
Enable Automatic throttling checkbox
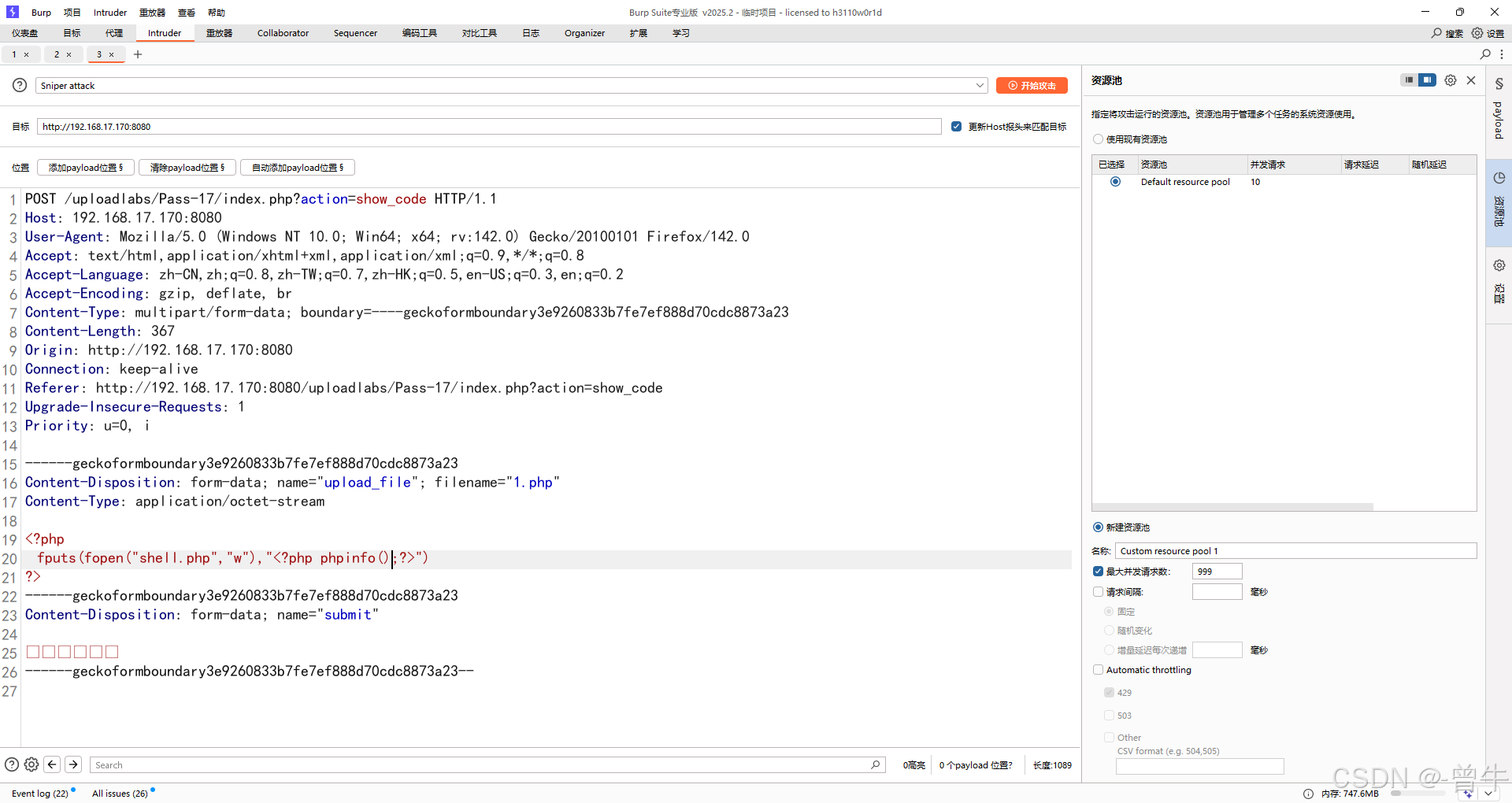click(x=1098, y=669)
